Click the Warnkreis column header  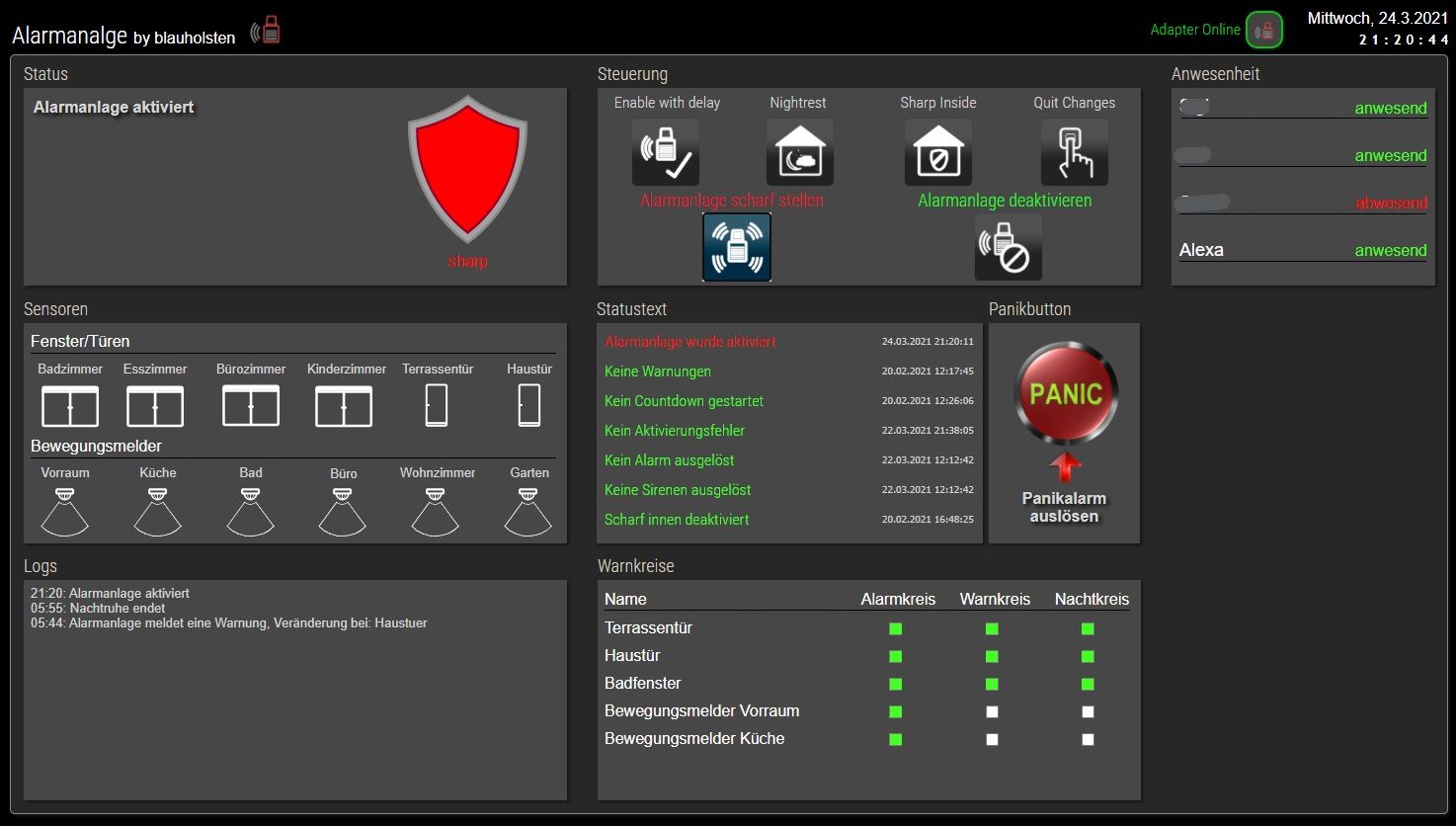click(x=995, y=599)
